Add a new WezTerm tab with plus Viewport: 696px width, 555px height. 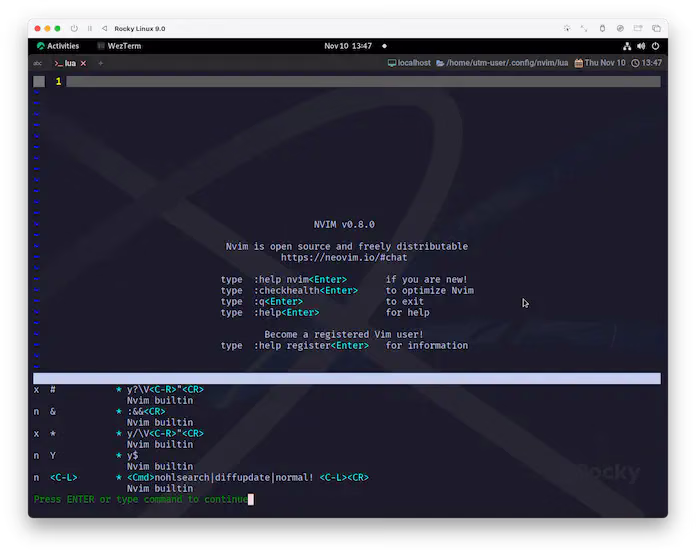(x=101, y=63)
